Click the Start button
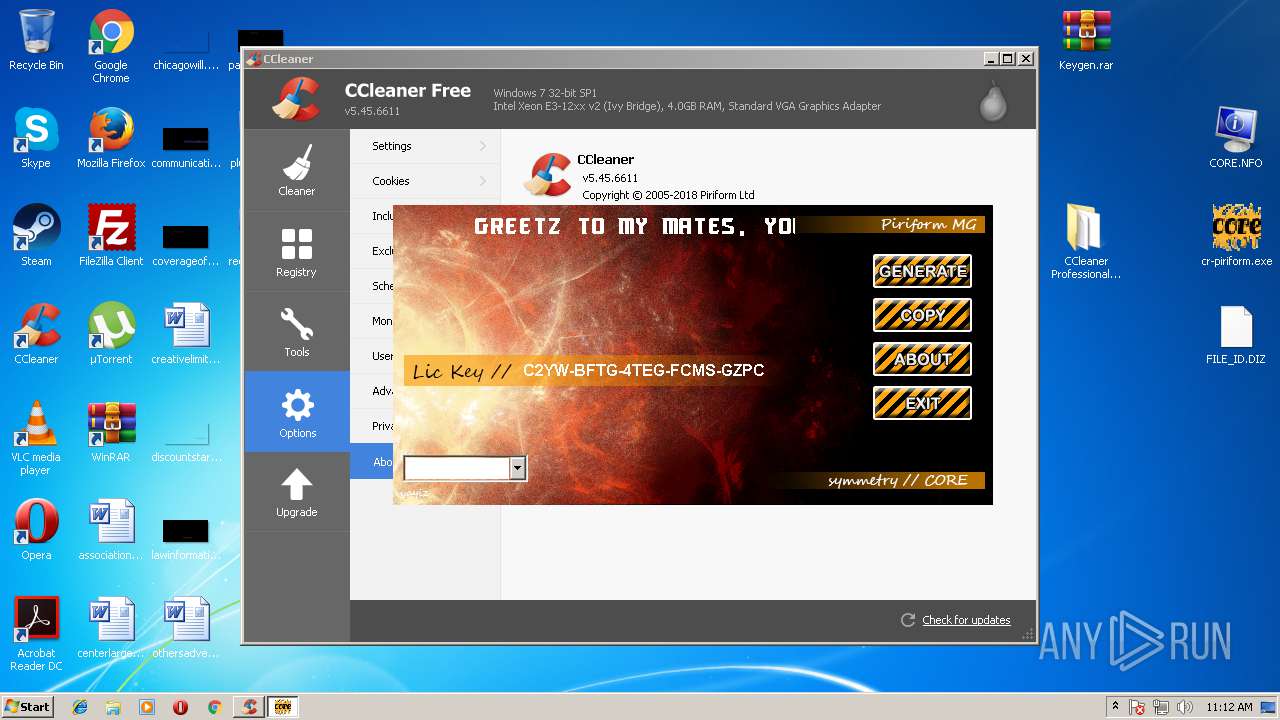 28,706
